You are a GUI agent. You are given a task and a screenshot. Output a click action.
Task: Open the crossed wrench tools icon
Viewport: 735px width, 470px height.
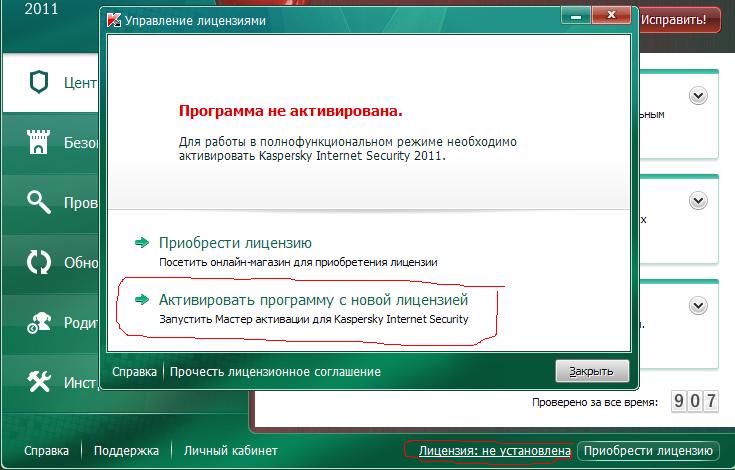point(38,382)
